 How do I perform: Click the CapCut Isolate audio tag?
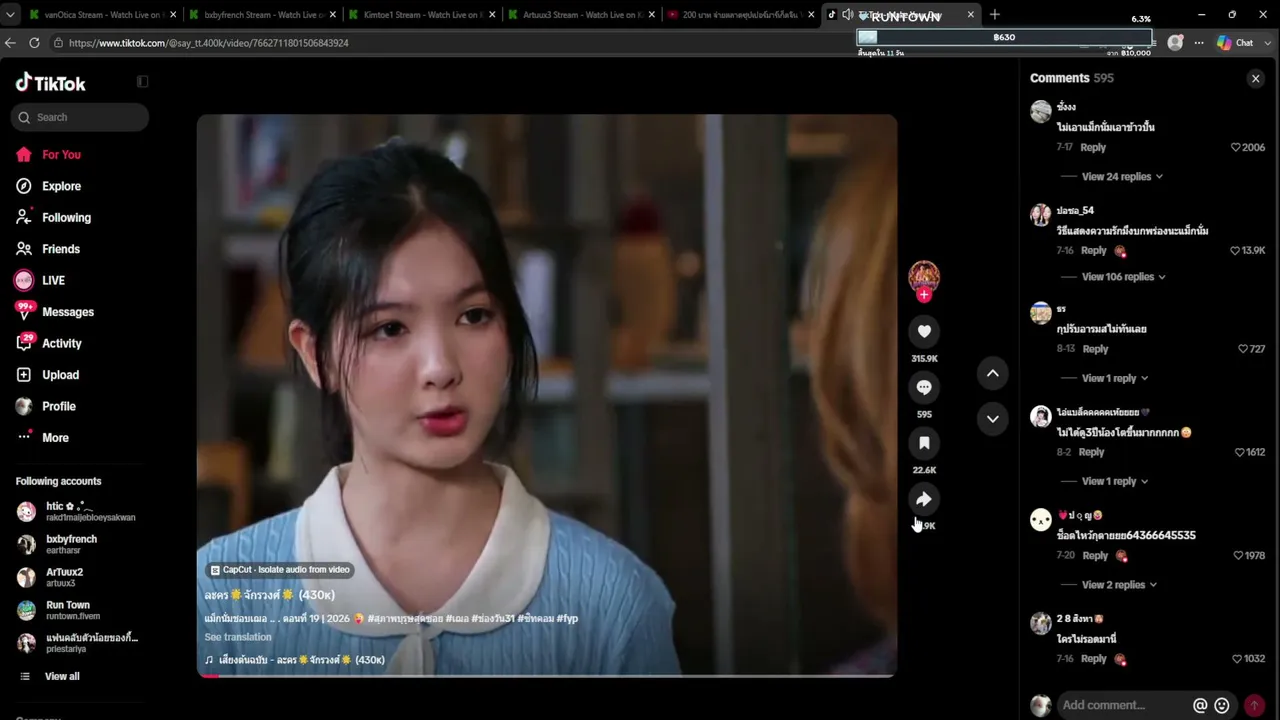coord(280,570)
